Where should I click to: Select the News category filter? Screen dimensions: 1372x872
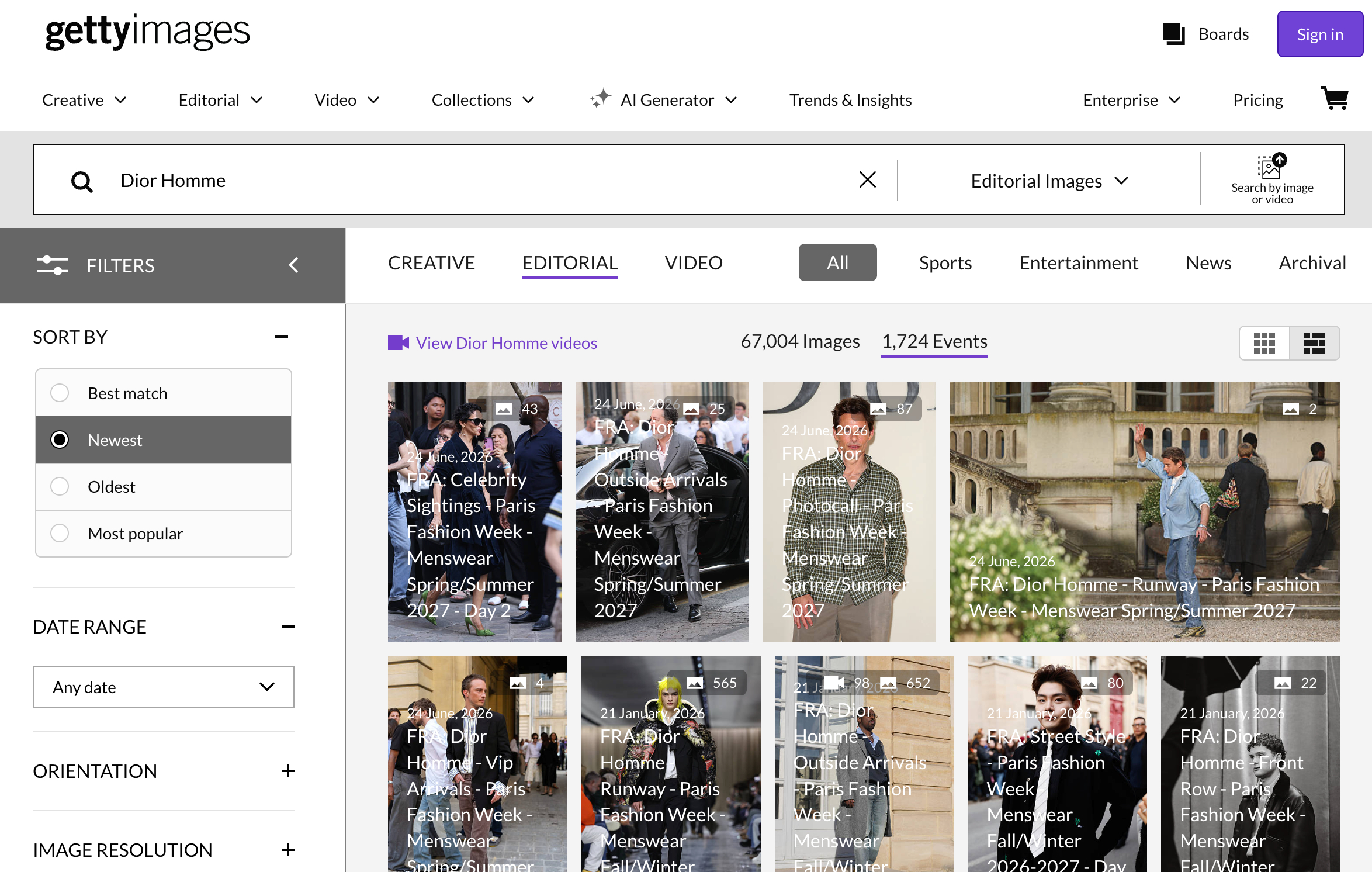click(x=1208, y=263)
